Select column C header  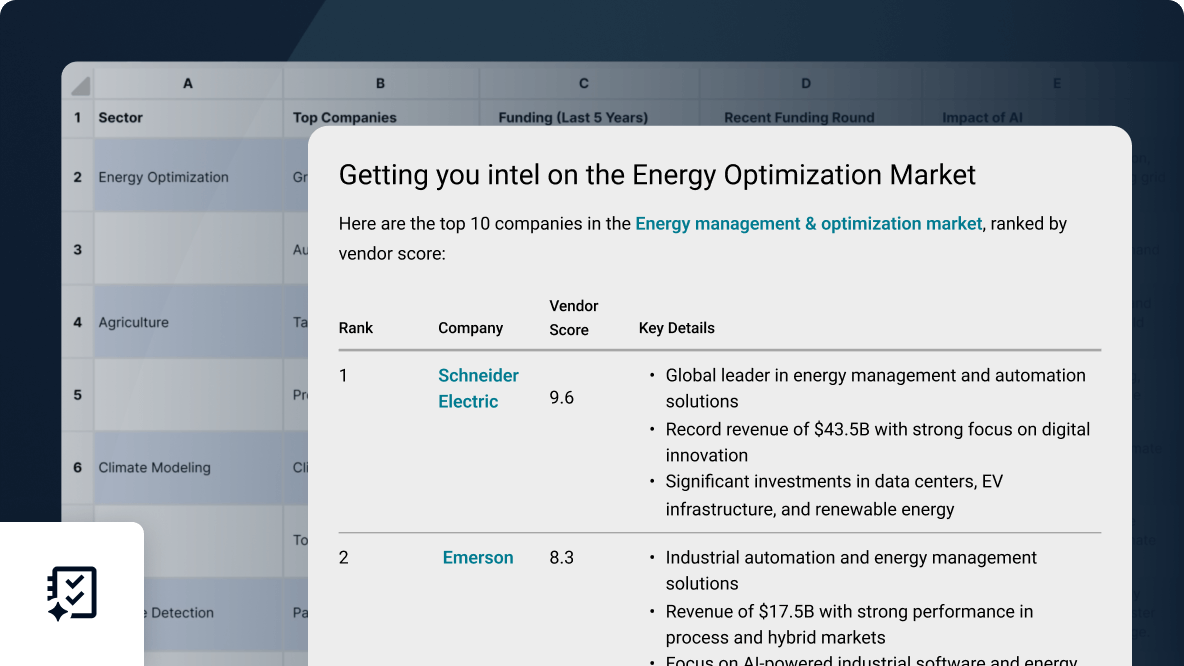(584, 84)
